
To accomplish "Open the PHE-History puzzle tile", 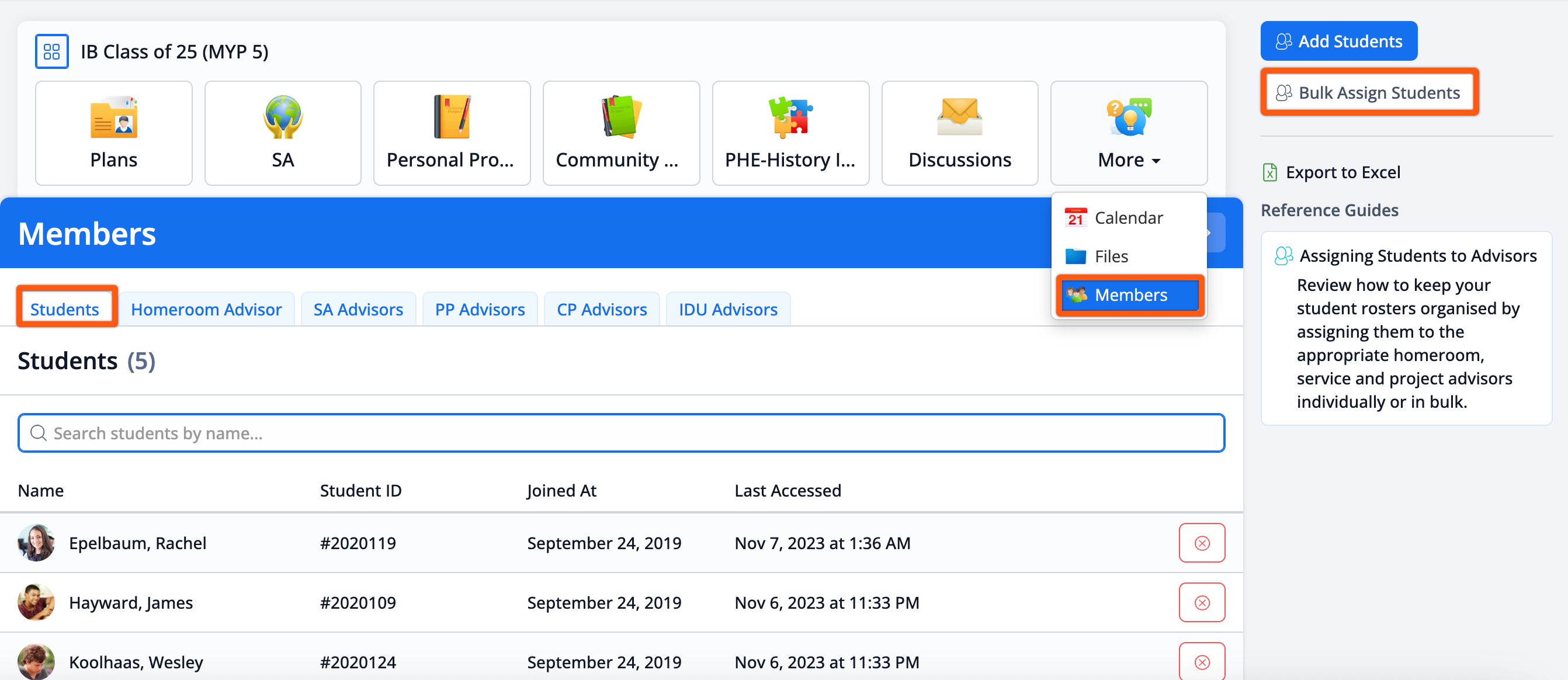I will click(790, 133).
